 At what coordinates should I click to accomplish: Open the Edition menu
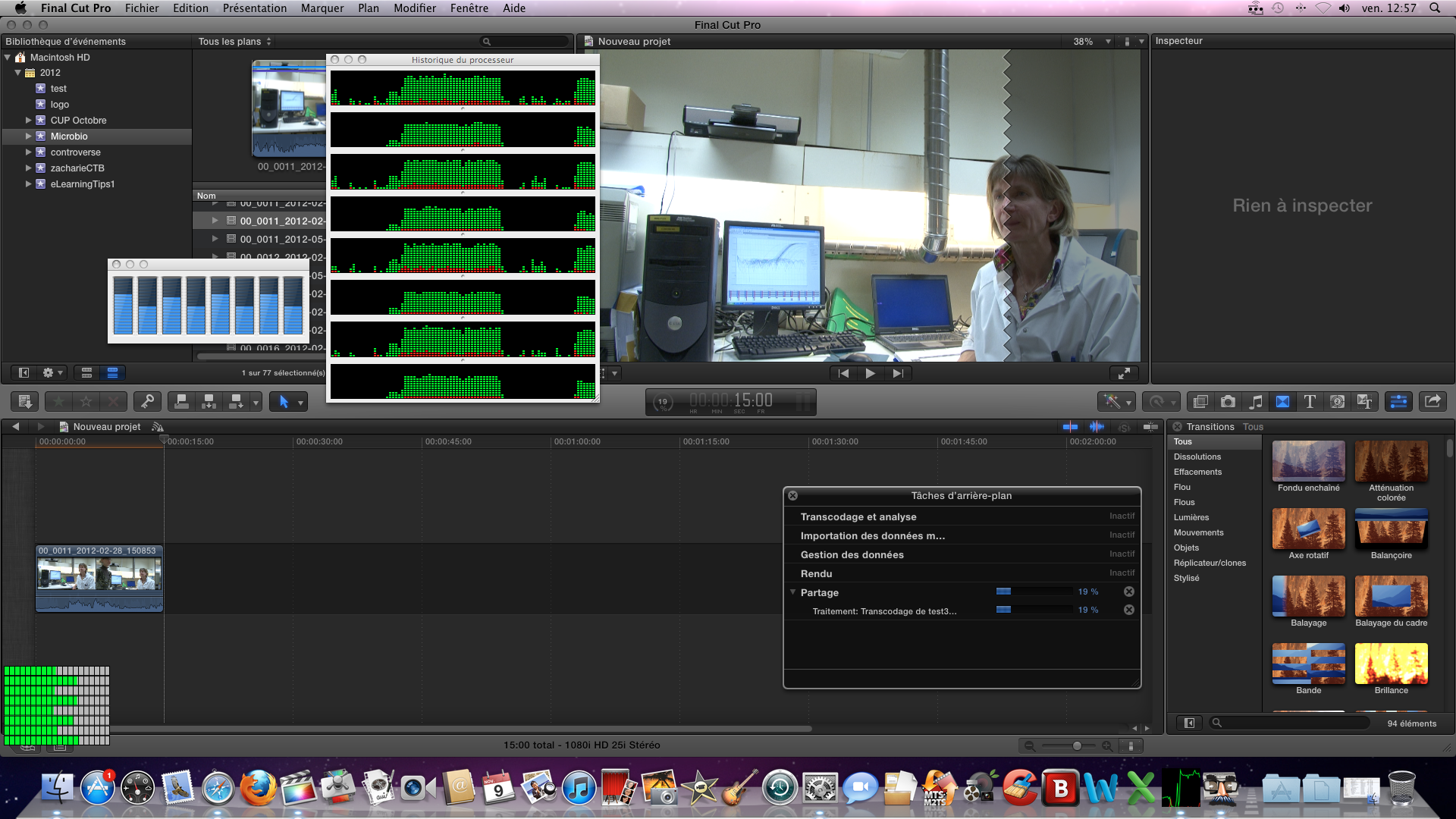point(190,8)
